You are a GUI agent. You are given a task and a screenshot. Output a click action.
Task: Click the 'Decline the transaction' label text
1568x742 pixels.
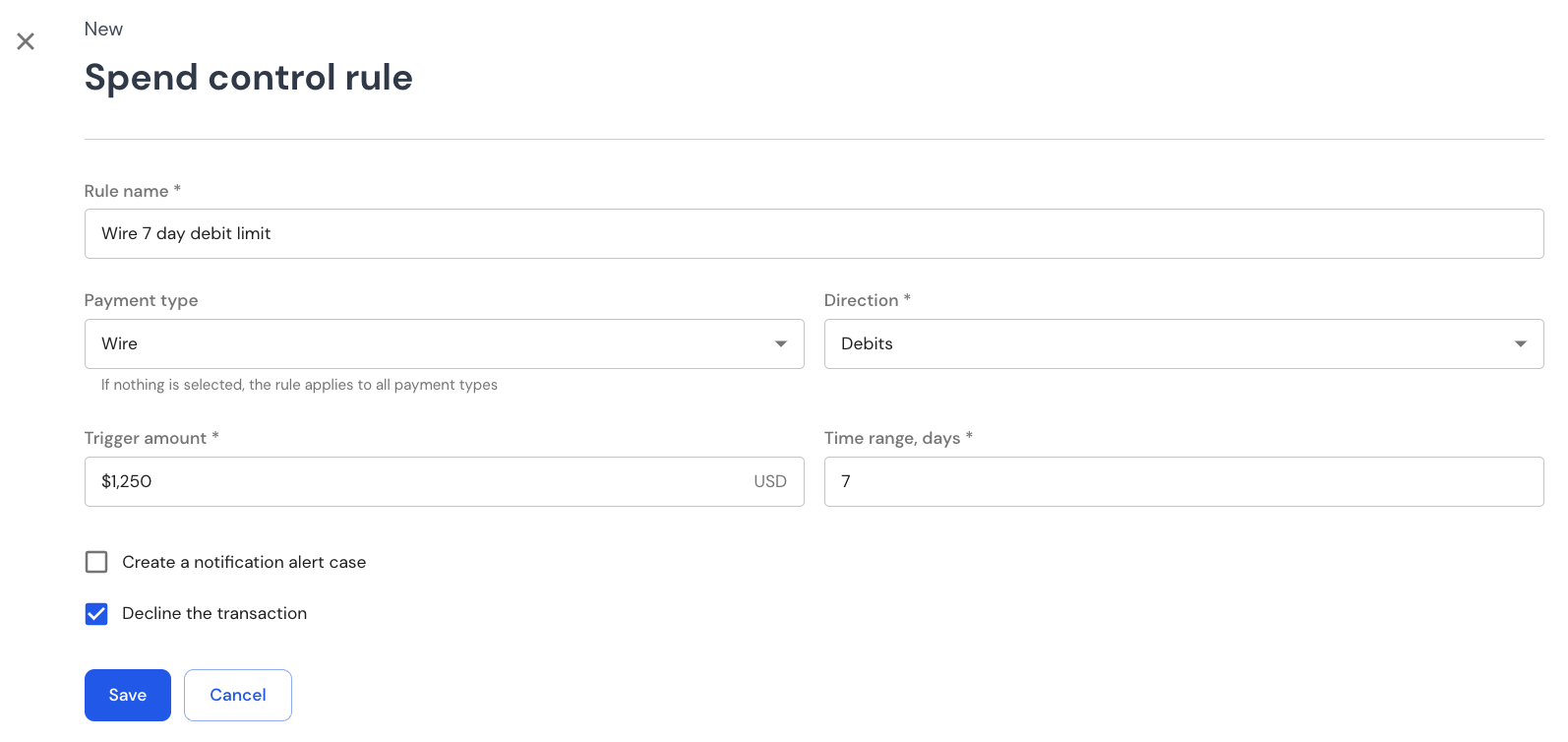pos(214,613)
